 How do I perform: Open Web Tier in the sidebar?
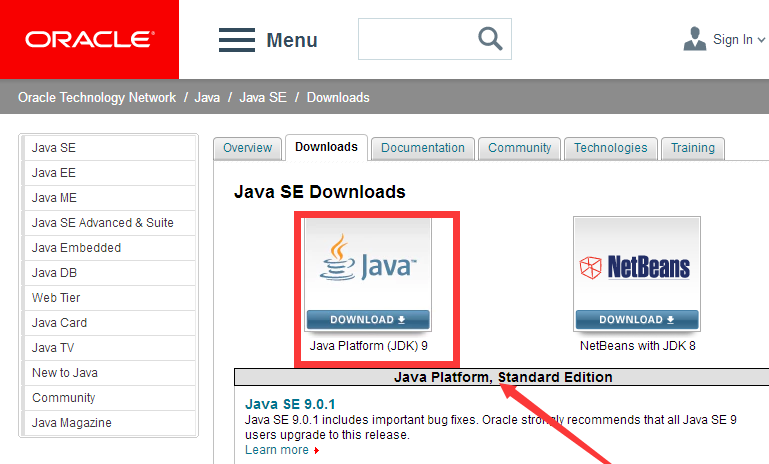(109, 298)
